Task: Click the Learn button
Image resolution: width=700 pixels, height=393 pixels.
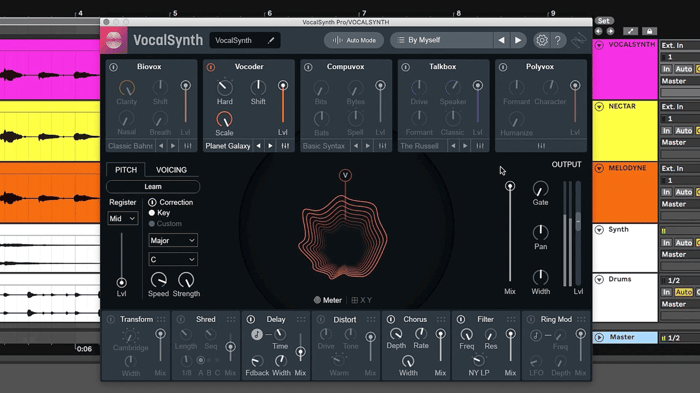Action: pyautogui.click(x=153, y=187)
